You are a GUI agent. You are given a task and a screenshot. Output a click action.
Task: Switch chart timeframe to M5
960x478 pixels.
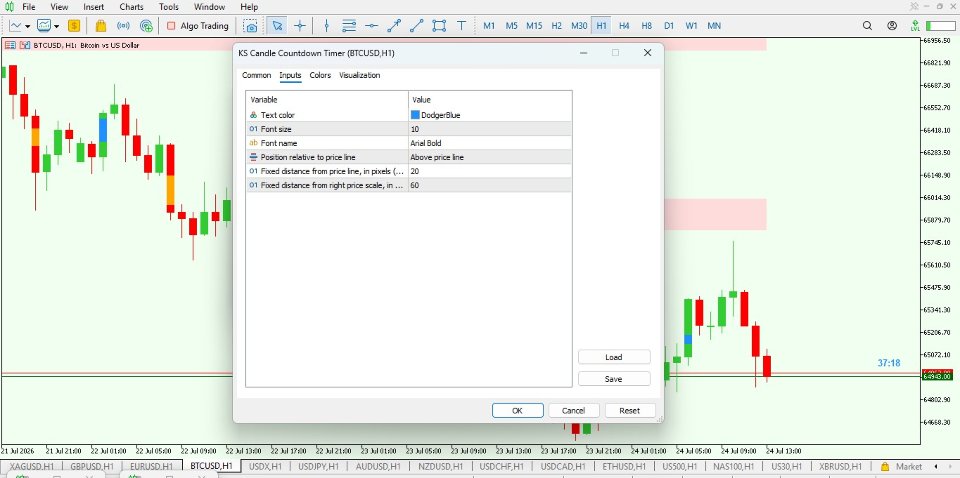coord(511,26)
